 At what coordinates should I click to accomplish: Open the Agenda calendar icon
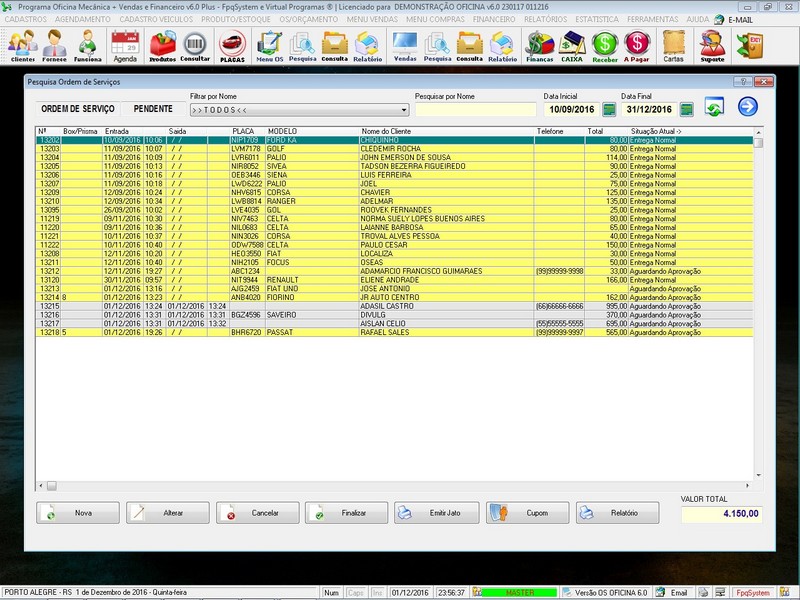click(125, 46)
